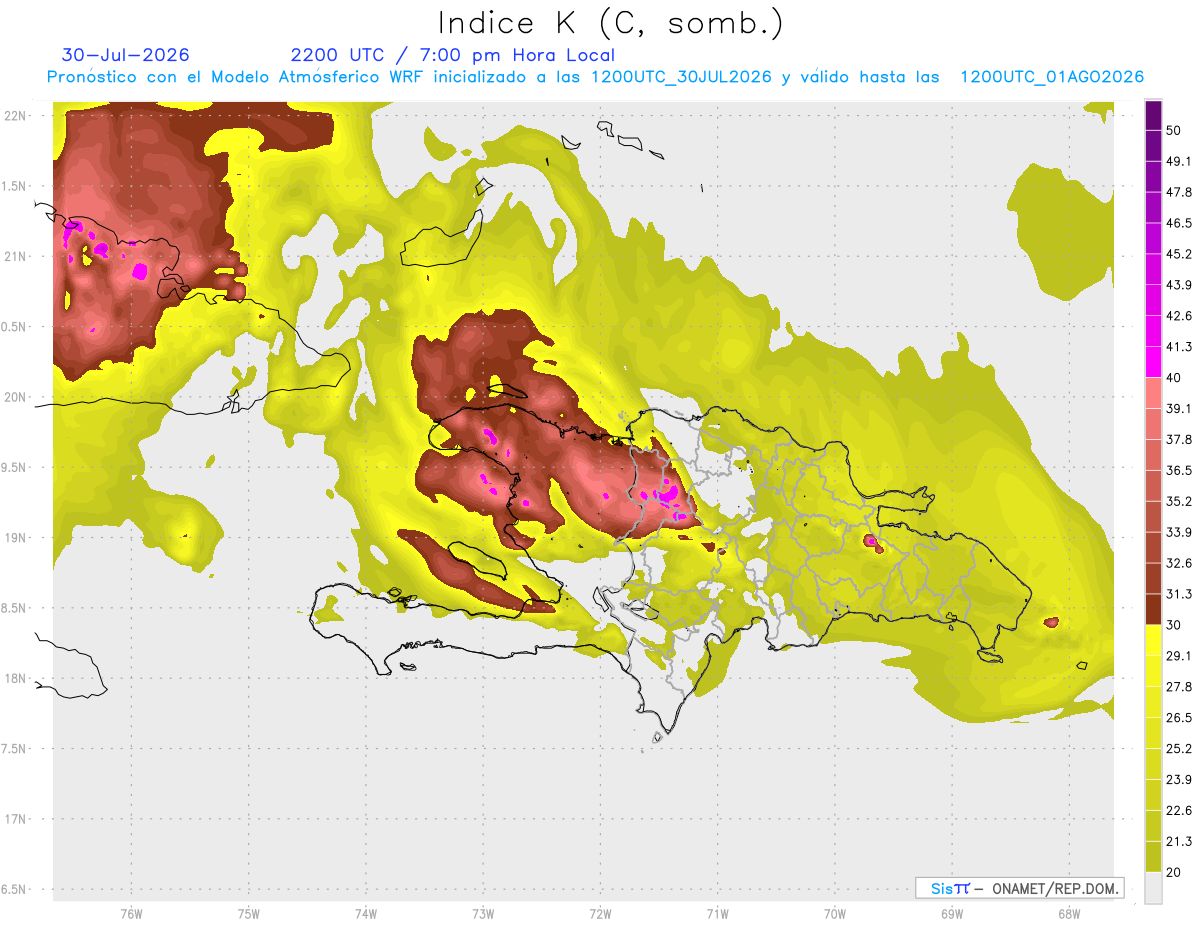
Task: Click the colorbar value "33.9"
Action: [1179, 532]
